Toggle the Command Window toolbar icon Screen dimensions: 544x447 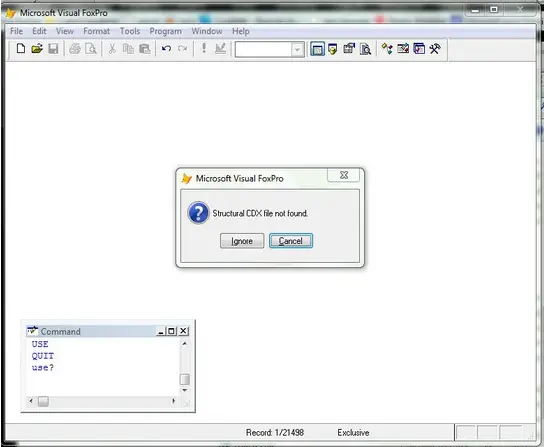coord(317,49)
